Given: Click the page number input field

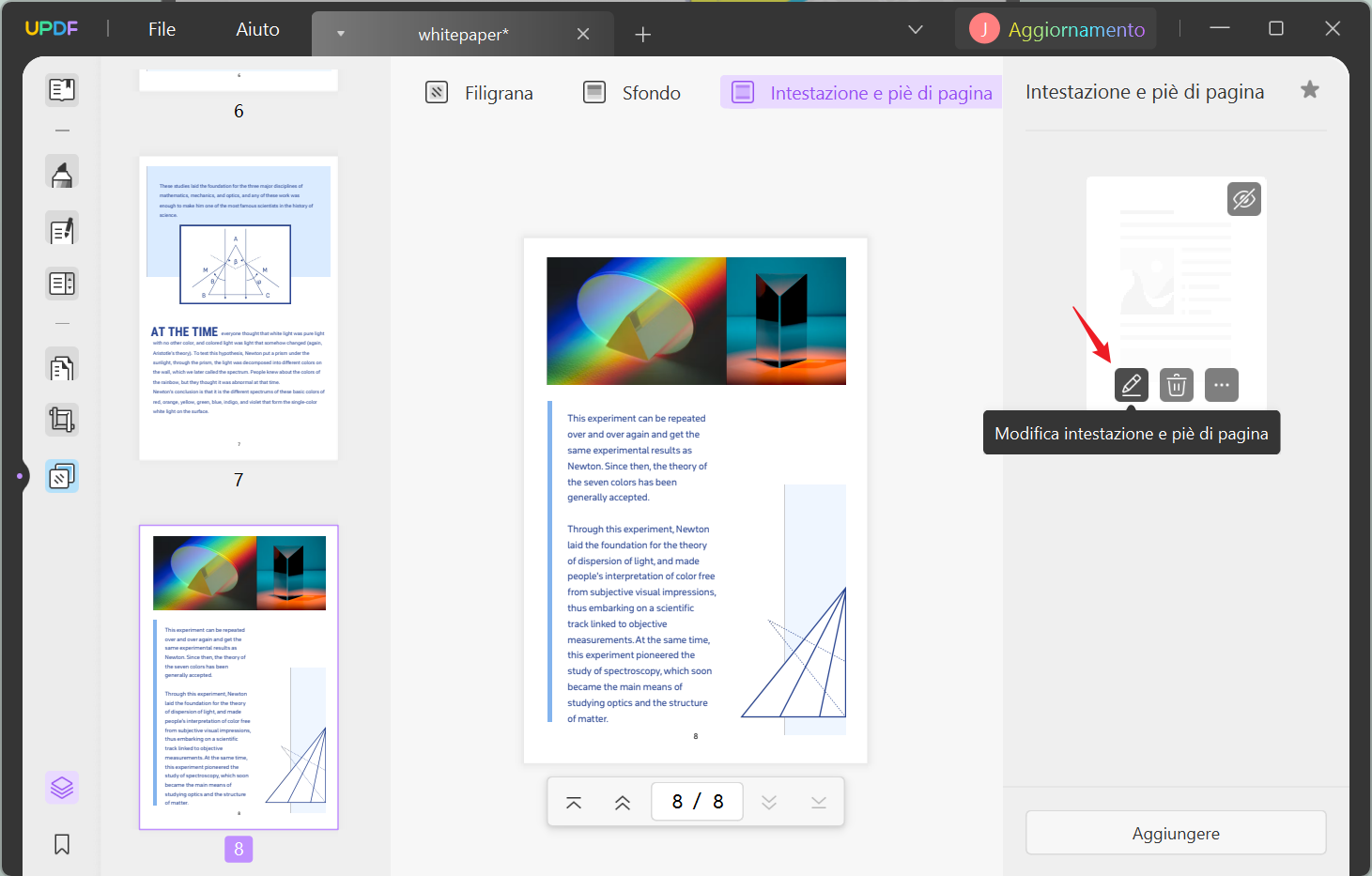Looking at the screenshot, I should 697,801.
